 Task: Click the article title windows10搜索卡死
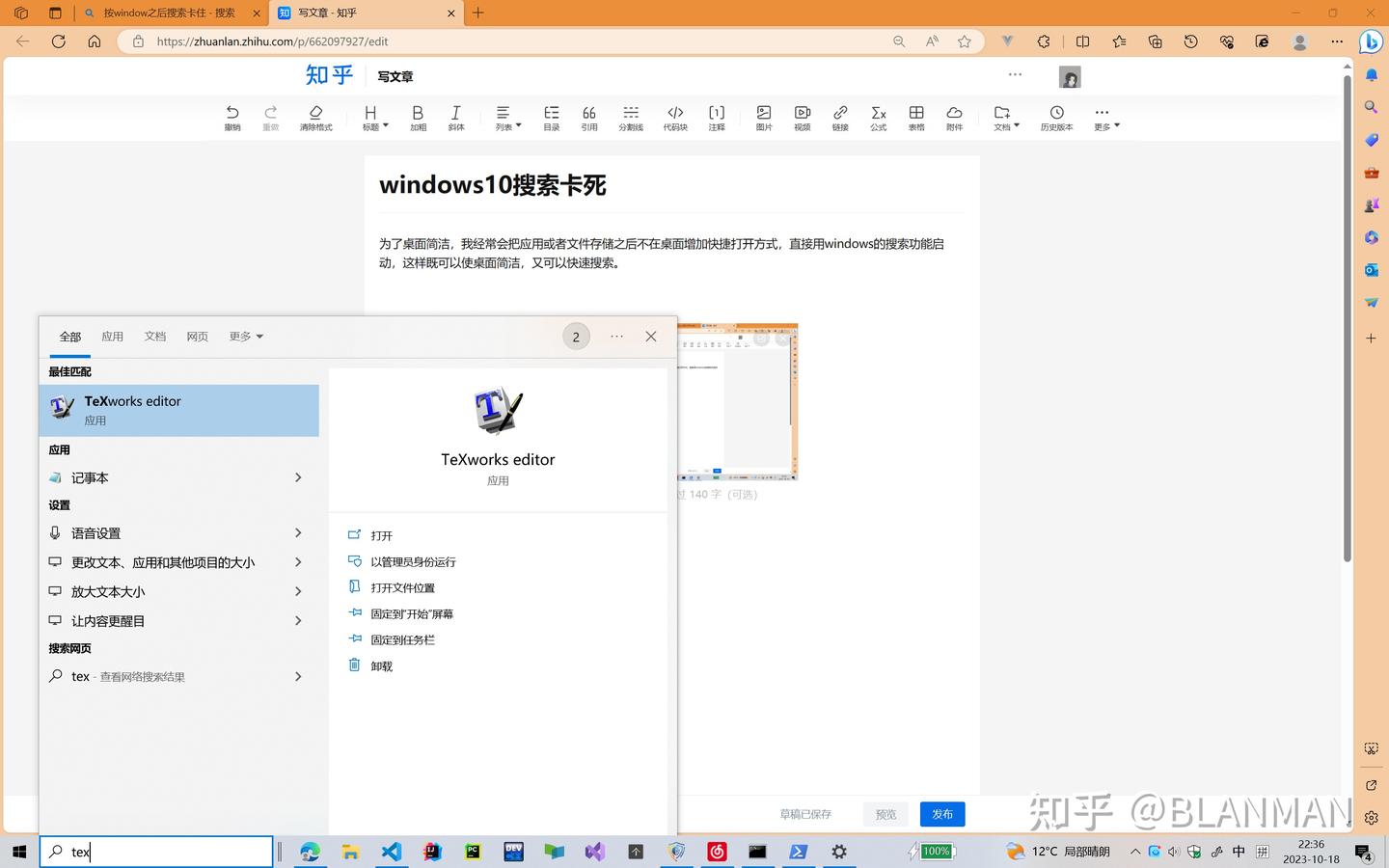pos(492,185)
